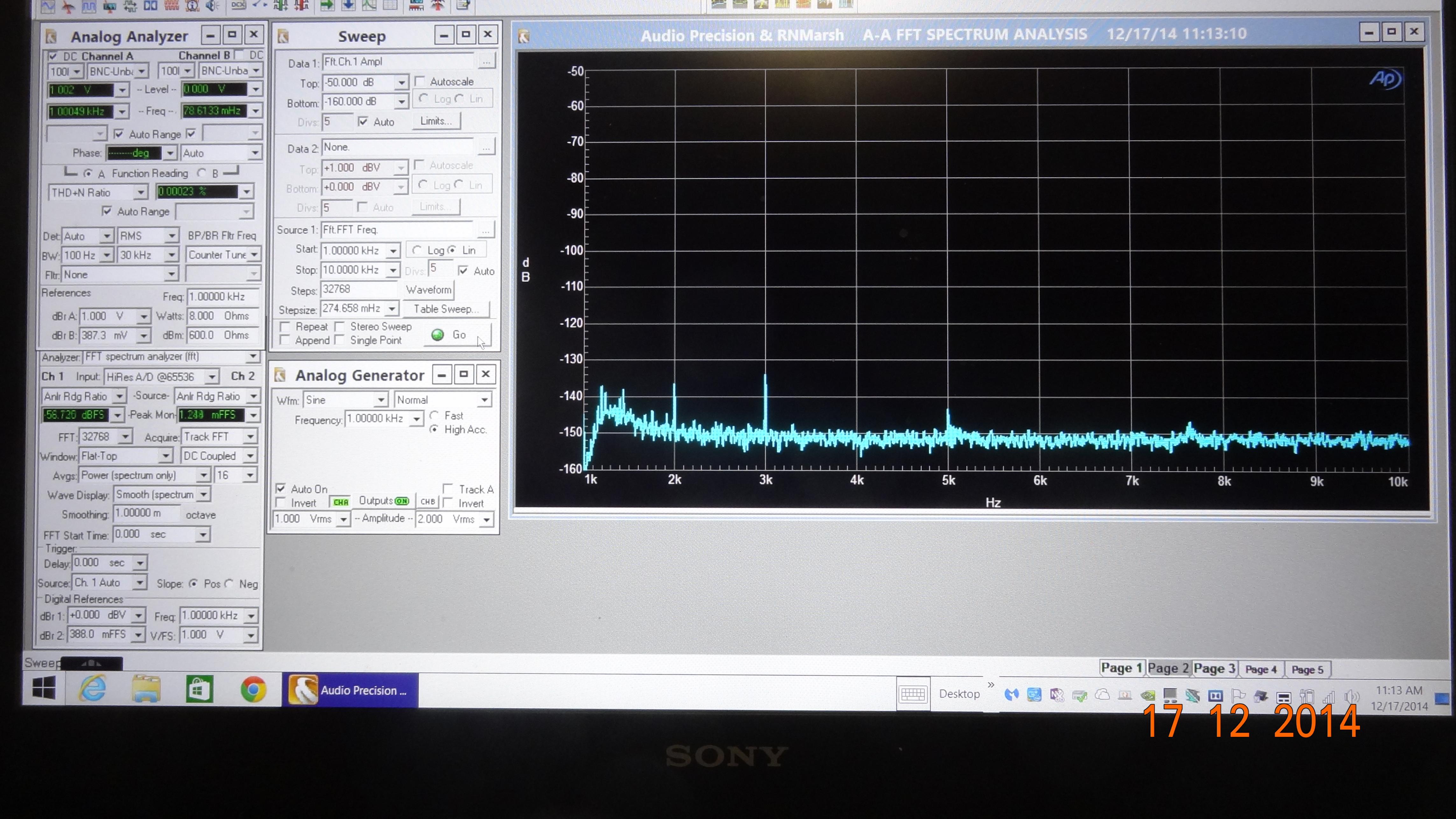
Task: Click the Desktop toolbar label in taskbar
Action: click(x=959, y=694)
